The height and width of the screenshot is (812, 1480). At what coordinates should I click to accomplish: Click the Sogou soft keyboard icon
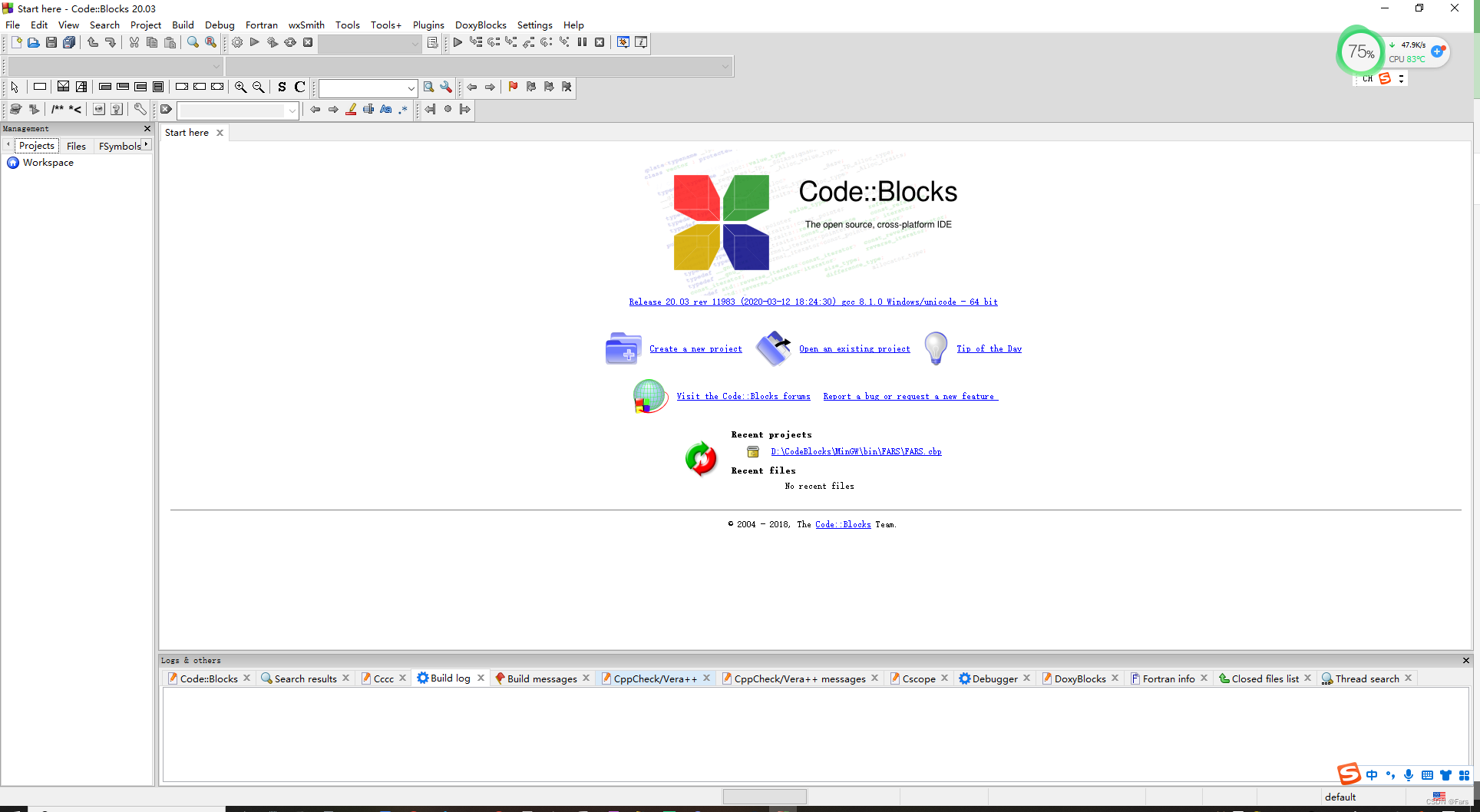pyautogui.click(x=1427, y=775)
